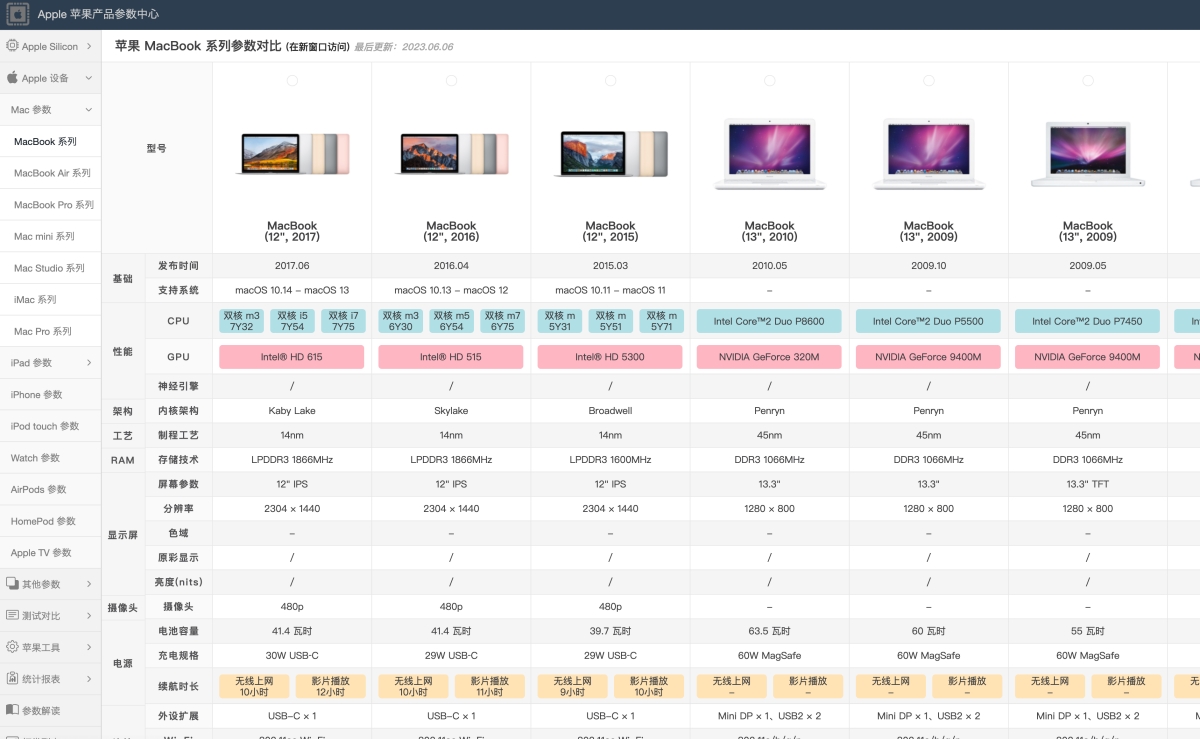Click the 双核 m3 7Y32 CPU tag
The height and width of the screenshot is (739, 1200).
241,321
